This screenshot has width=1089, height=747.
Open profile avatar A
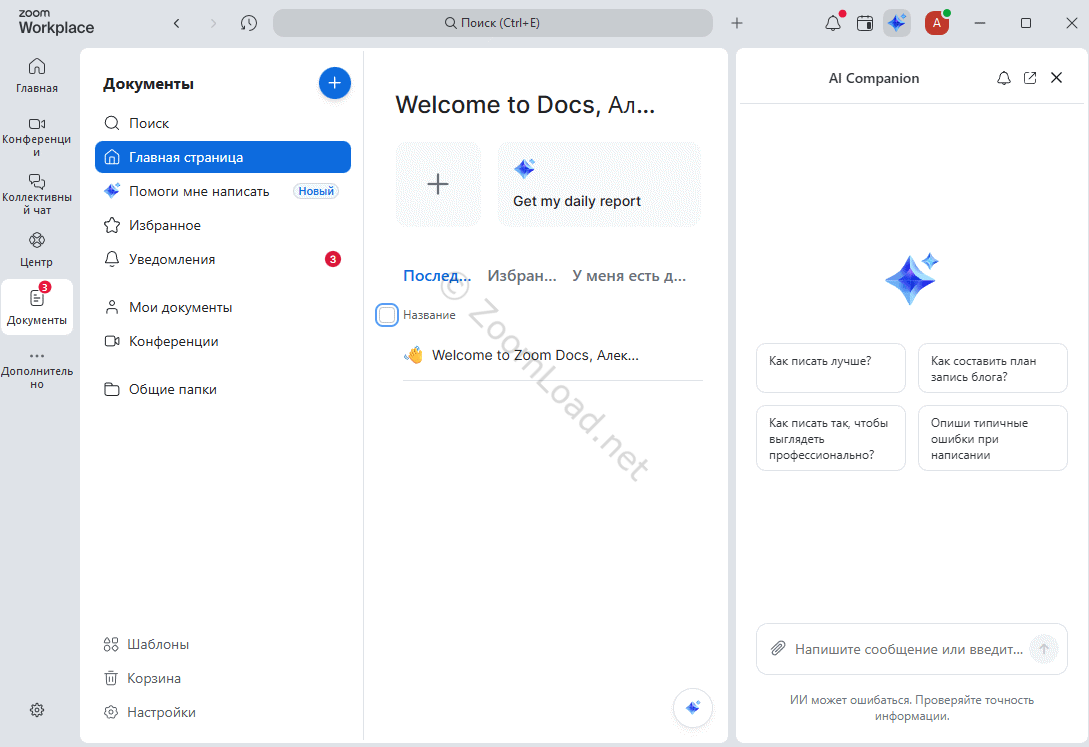point(936,23)
